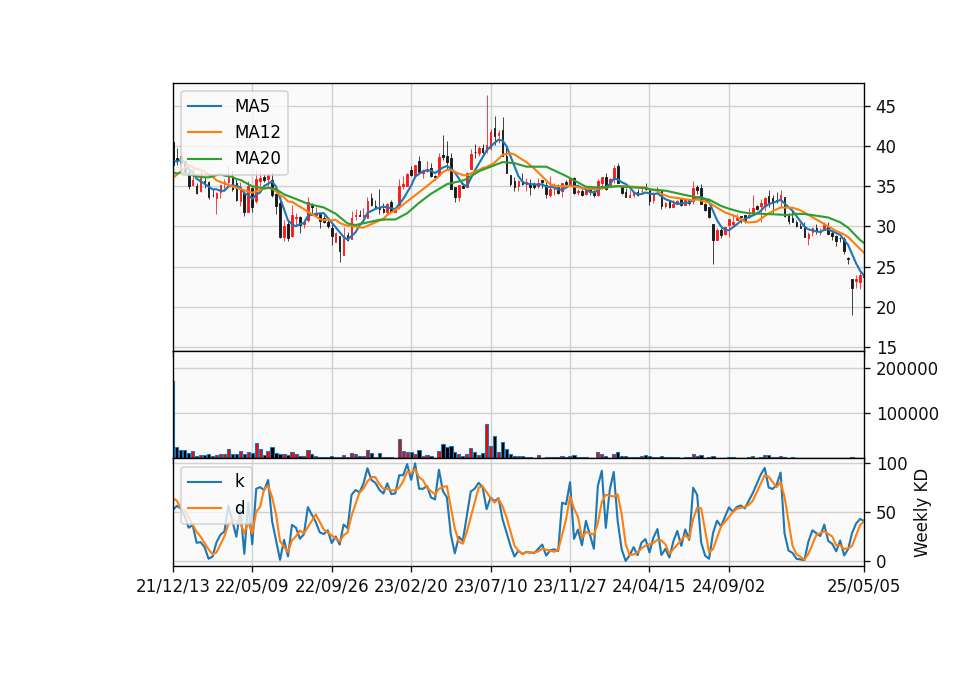The width and height of the screenshot is (960, 690).
Task: Click the date label 23/07/10
Action: tap(490, 586)
